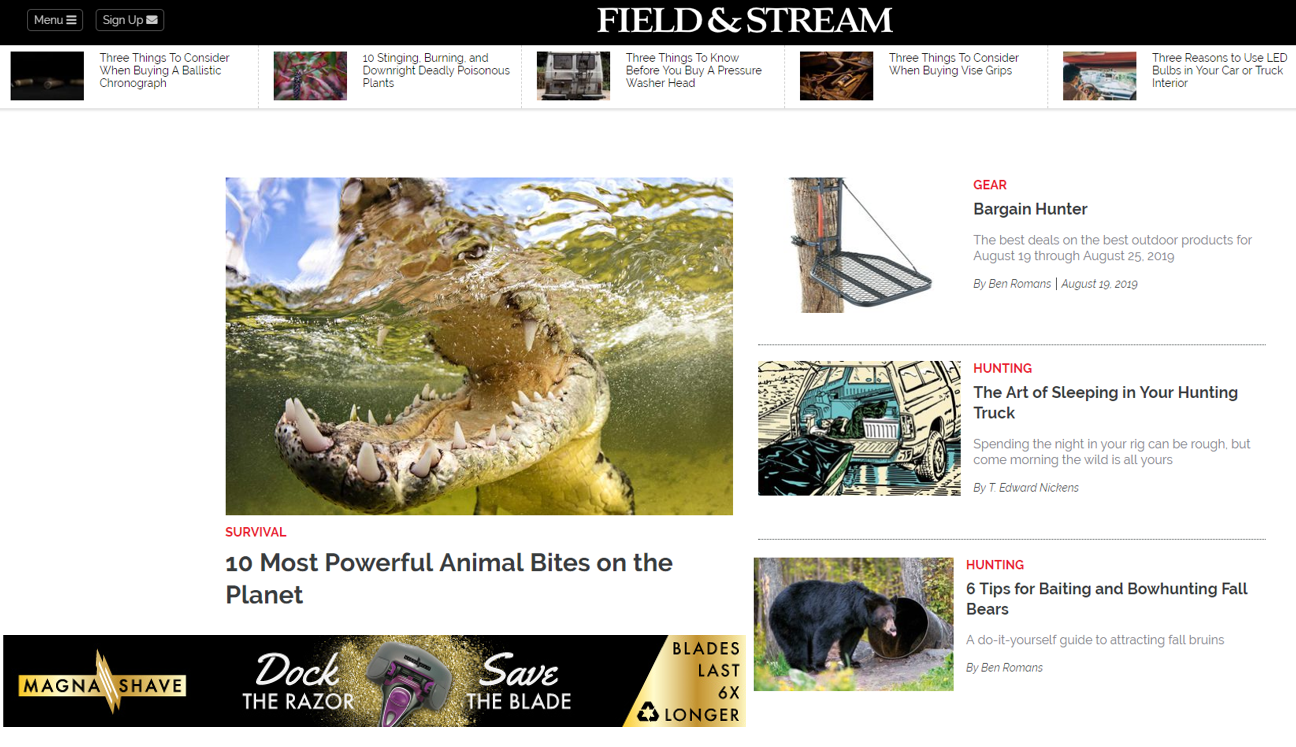Click the pressure washer head thumbnail
The height and width of the screenshot is (747, 1296).
573,76
